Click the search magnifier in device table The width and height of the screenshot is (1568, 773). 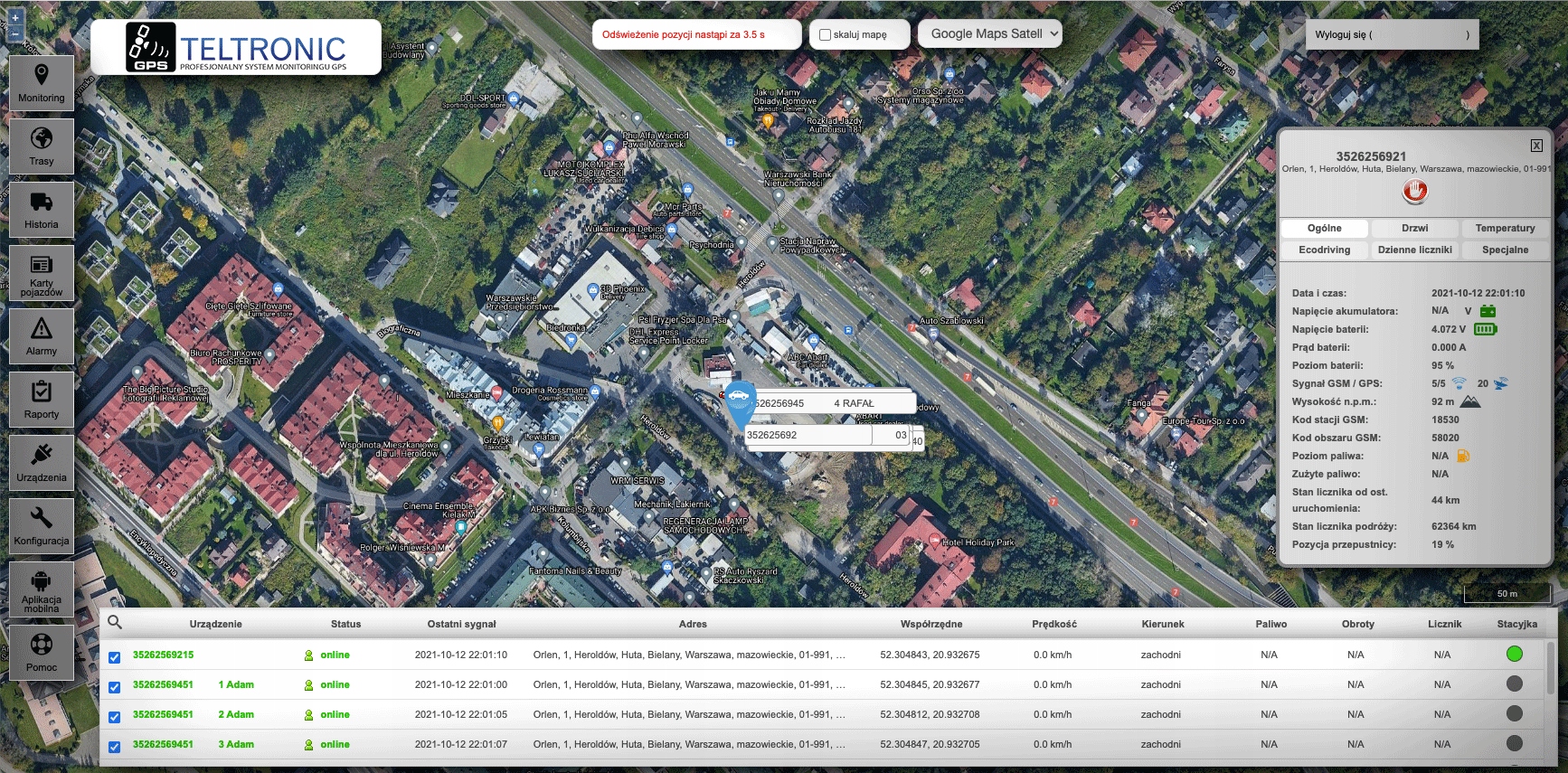[115, 622]
